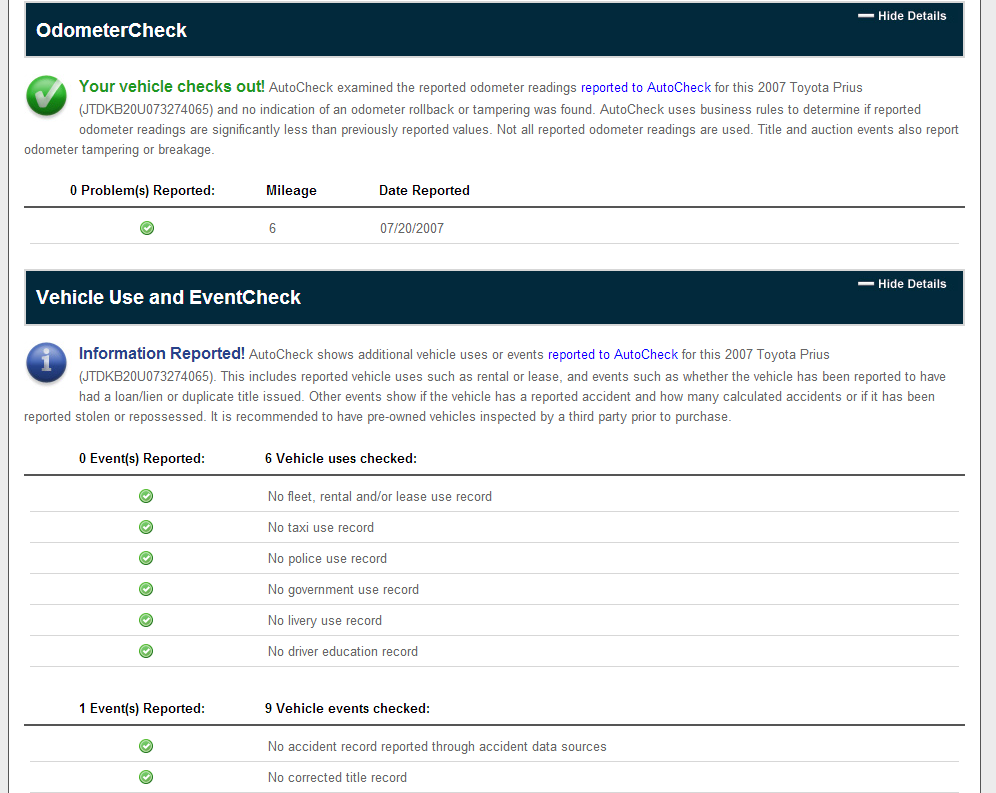996x793 pixels.
Task: Click the Date Reported column header
Action: click(424, 191)
